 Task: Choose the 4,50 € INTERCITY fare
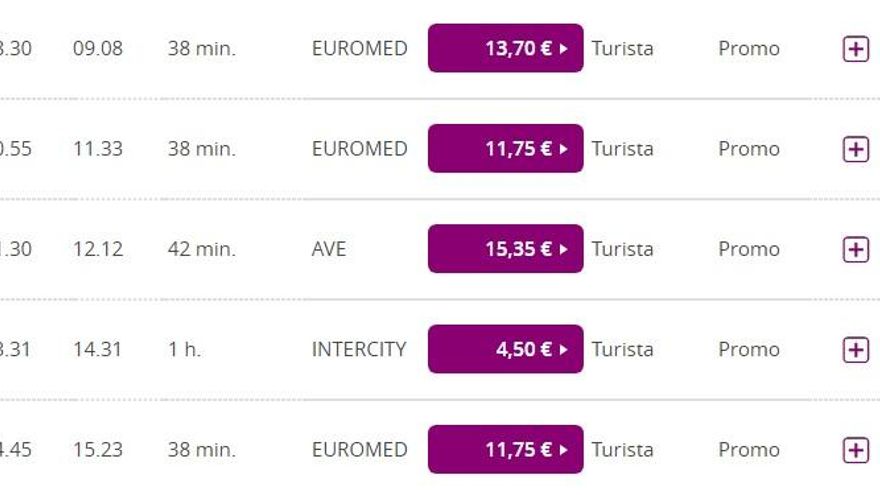tap(505, 349)
